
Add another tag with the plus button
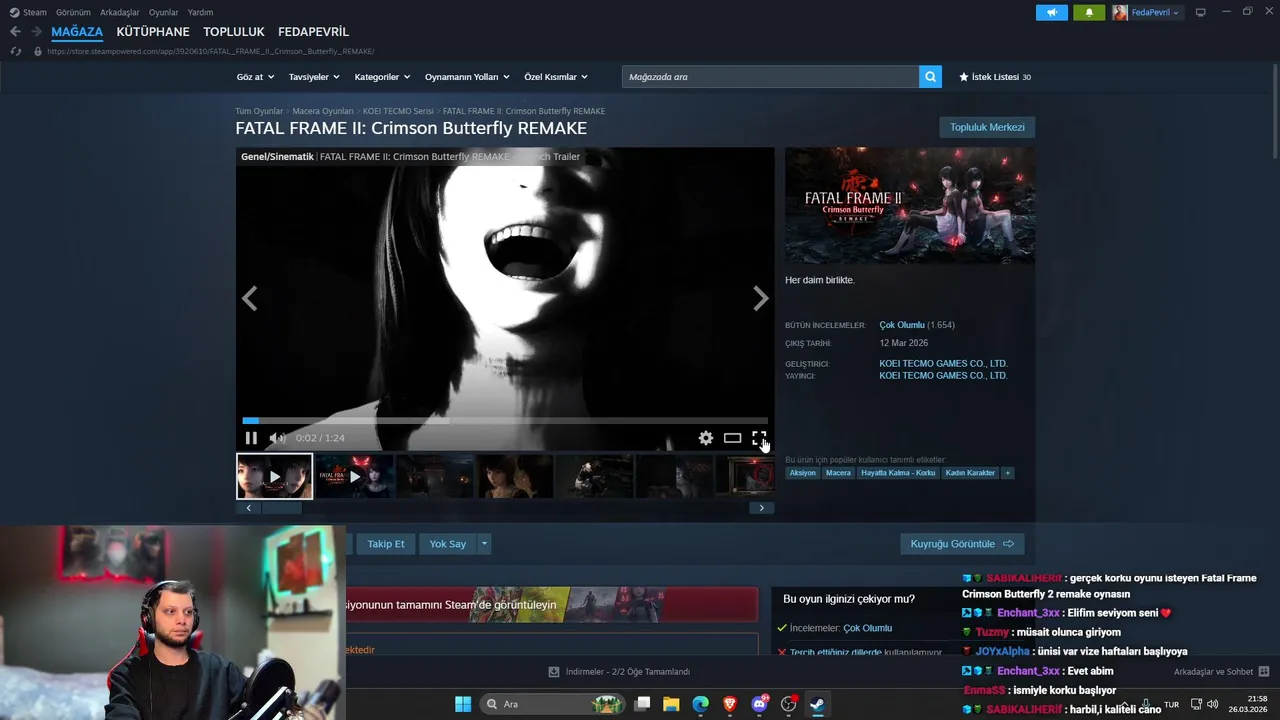[1007, 473]
